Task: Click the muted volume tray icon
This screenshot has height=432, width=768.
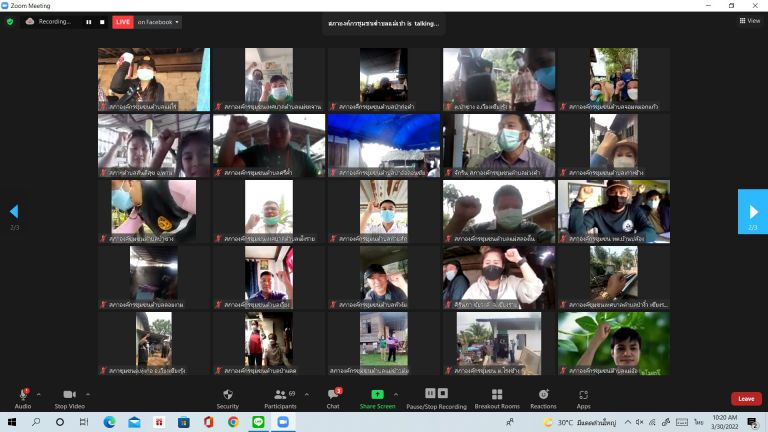Action: point(640,422)
